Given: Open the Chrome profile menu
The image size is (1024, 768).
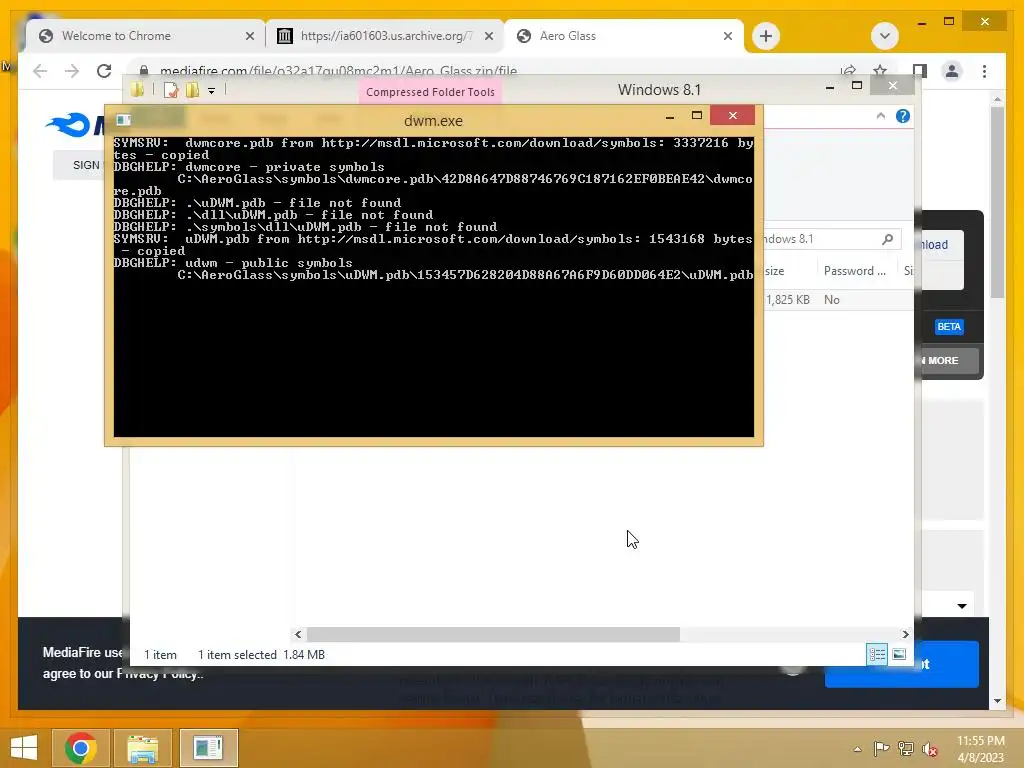Looking at the screenshot, I should [x=952, y=71].
